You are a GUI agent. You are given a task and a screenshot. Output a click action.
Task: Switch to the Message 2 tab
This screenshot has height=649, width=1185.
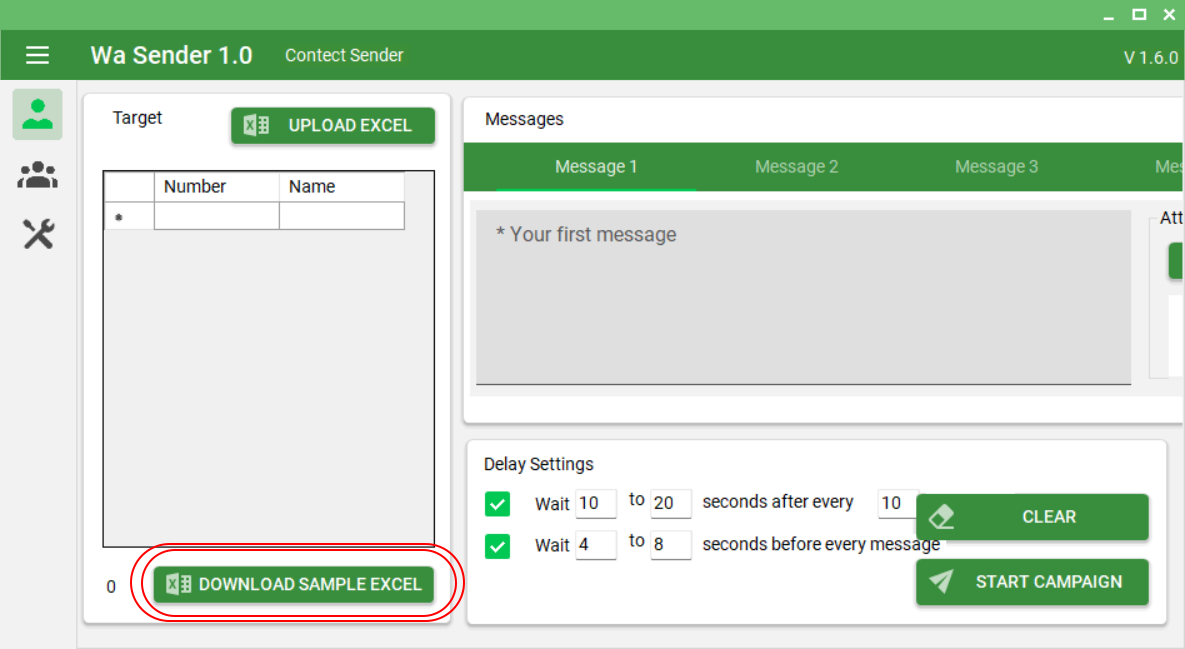(x=796, y=167)
